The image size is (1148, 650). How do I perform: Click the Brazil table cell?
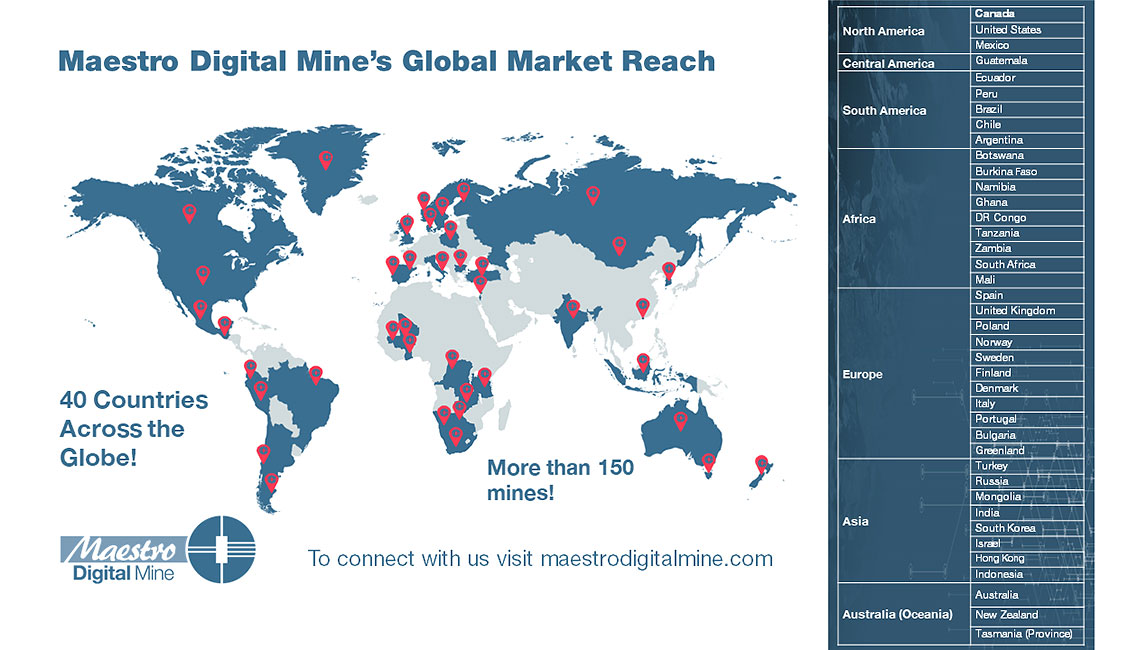tap(1027, 109)
